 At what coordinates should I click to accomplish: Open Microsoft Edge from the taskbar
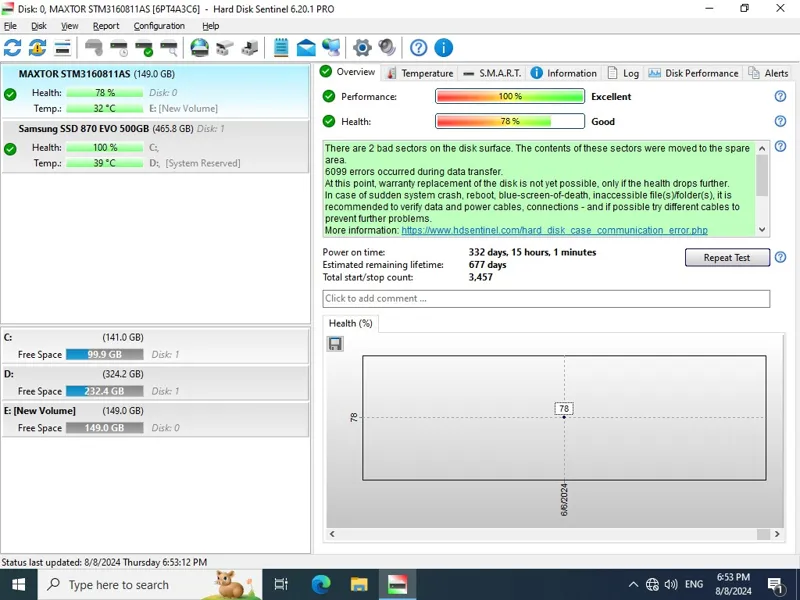321,585
